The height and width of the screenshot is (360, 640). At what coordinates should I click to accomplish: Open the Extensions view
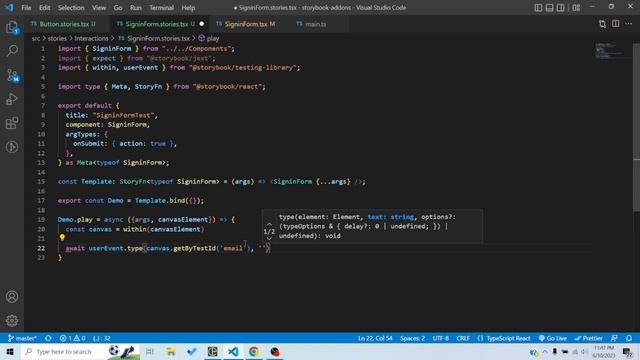pyautogui.click(x=12, y=123)
